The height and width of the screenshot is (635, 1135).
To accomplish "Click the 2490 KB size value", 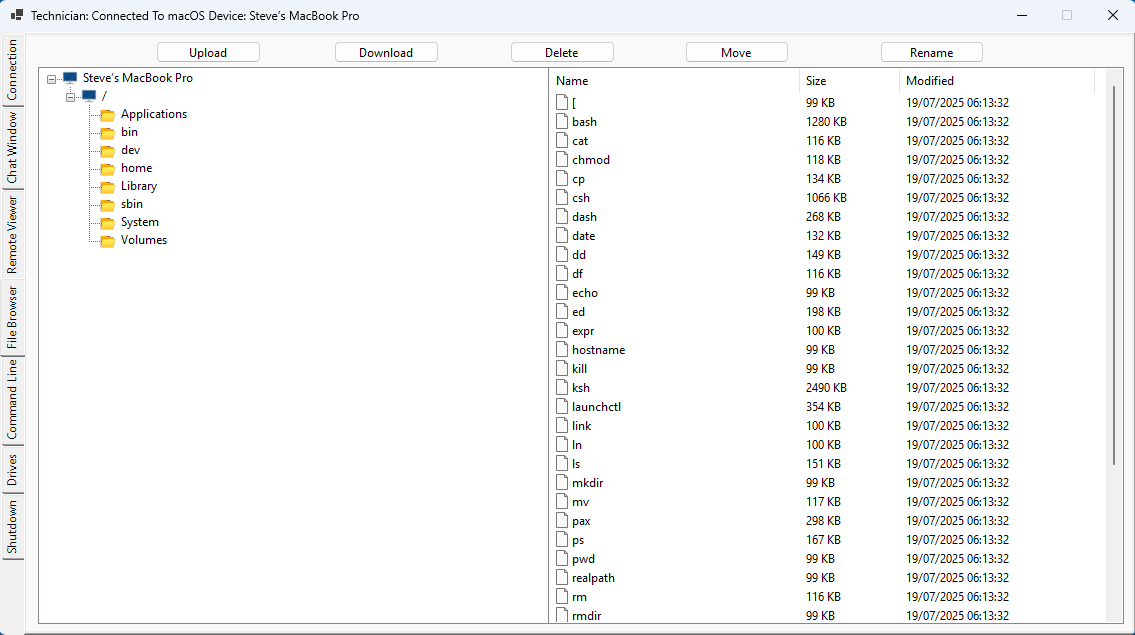I will pos(826,388).
